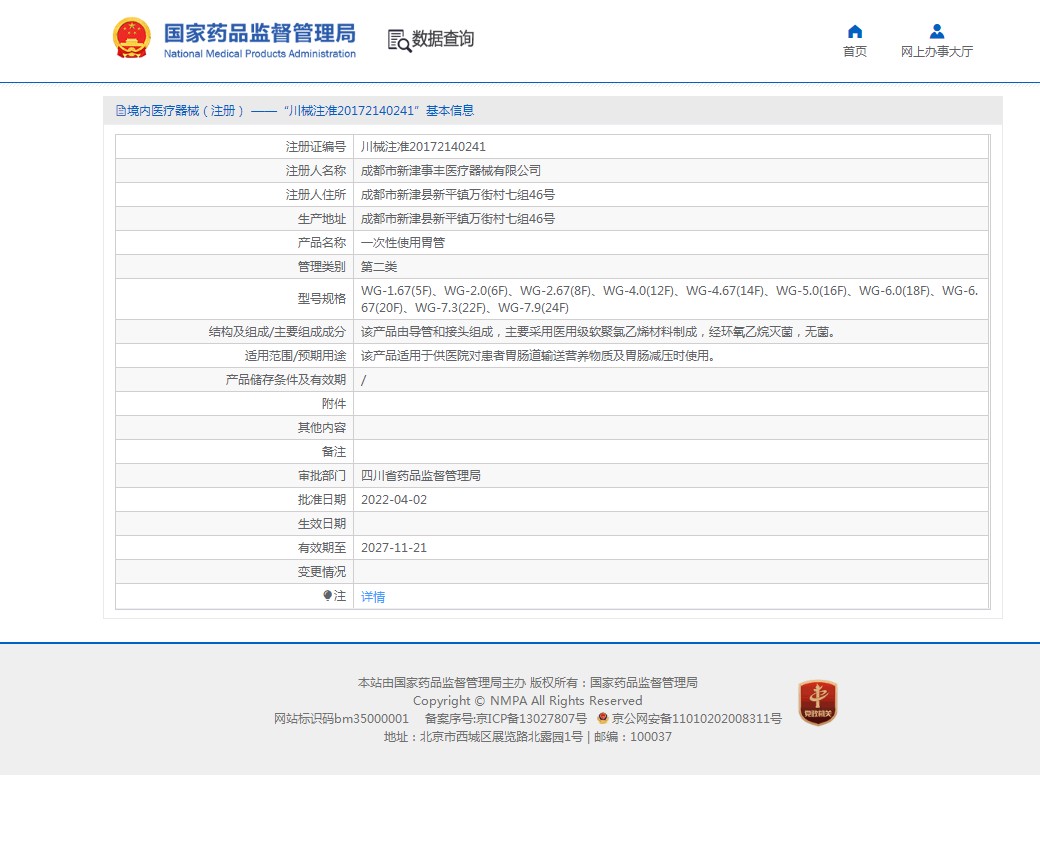1040x852 pixels.
Task: Click the 有效期至 label
Action: coord(322,548)
